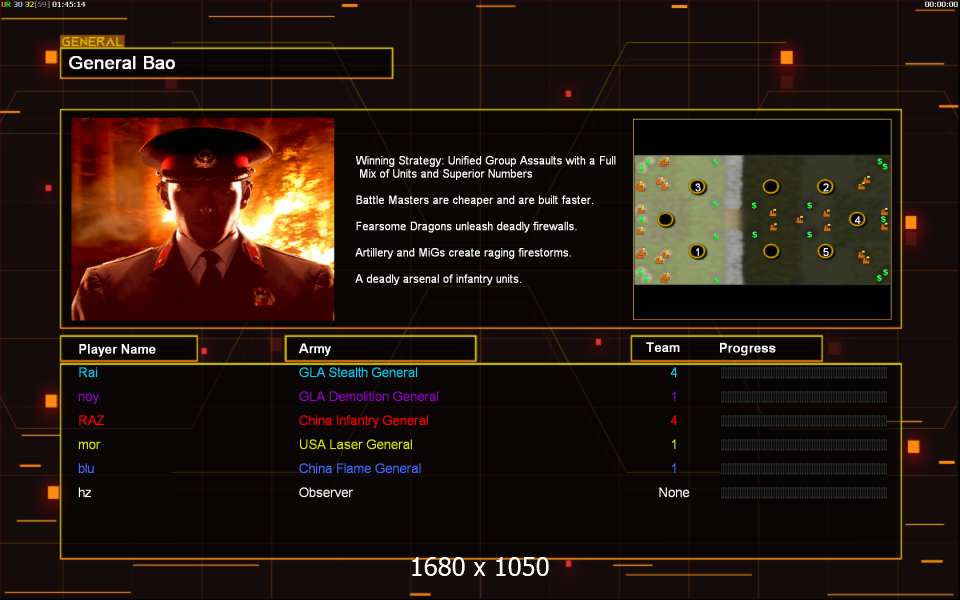The height and width of the screenshot is (600, 960).
Task: Click the Fearsome Dragons firewalls line
Action: point(466,227)
